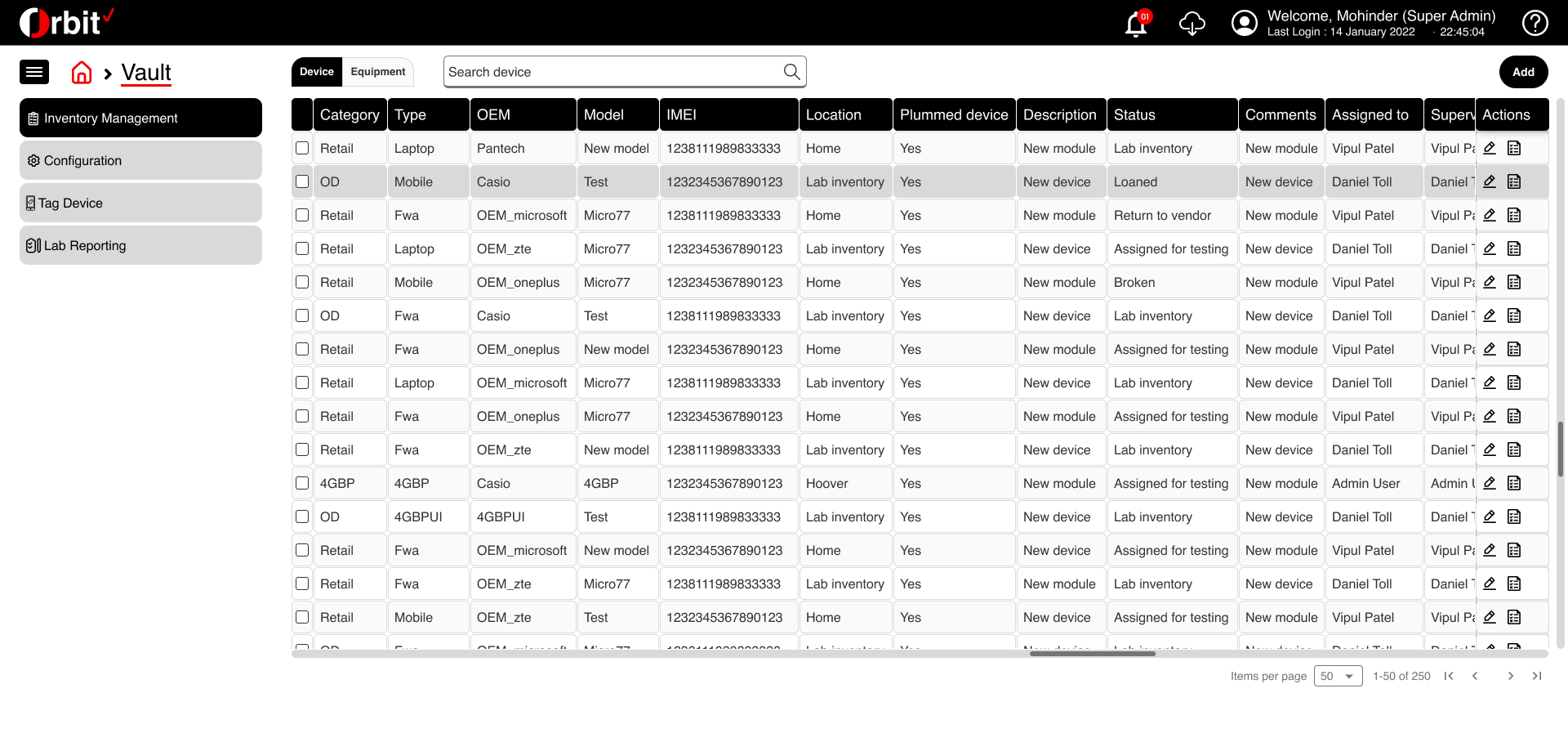Open Configuration in sidebar
This screenshot has width=1568, height=751.
click(140, 160)
